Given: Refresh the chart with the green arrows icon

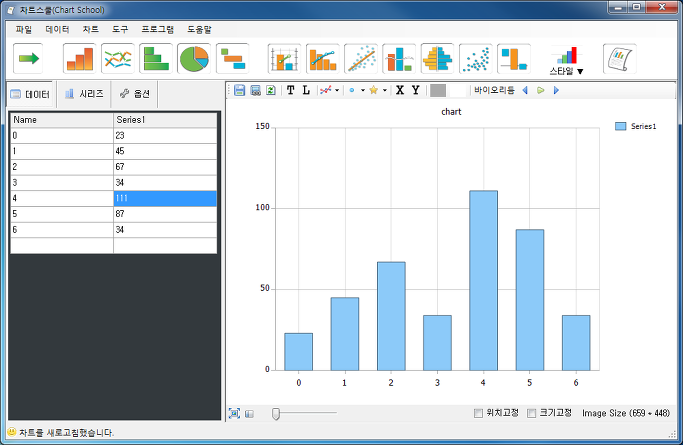Looking at the screenshot, I should [271, 90].
